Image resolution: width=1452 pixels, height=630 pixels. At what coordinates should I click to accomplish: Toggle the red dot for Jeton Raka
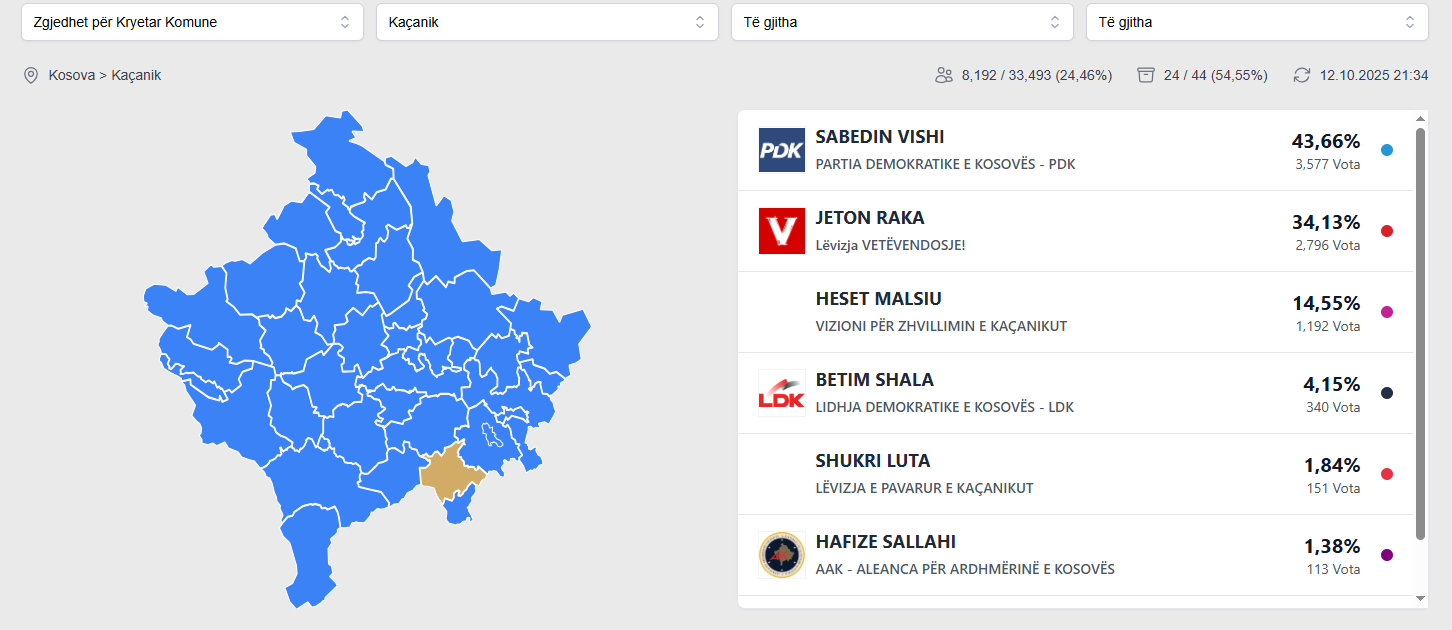1386,231
